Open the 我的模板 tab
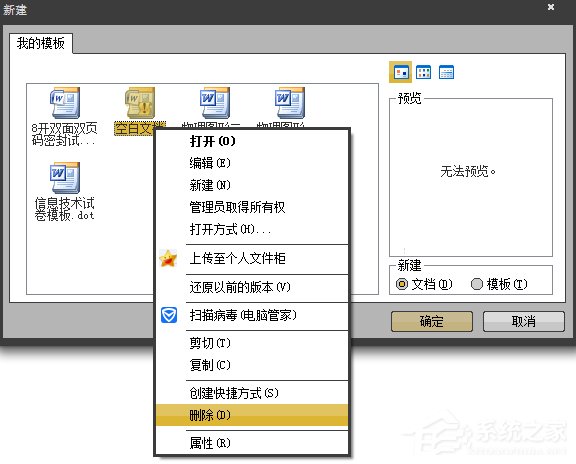576x464 pixels. tap(40, 43)
